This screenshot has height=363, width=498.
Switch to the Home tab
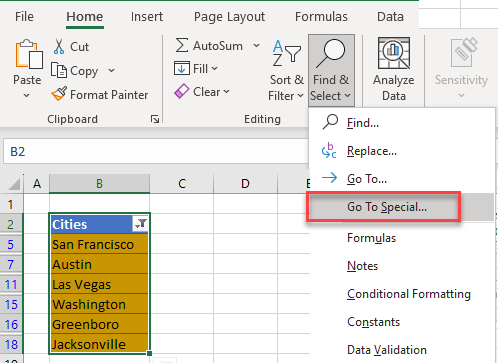tap(85, 16)
